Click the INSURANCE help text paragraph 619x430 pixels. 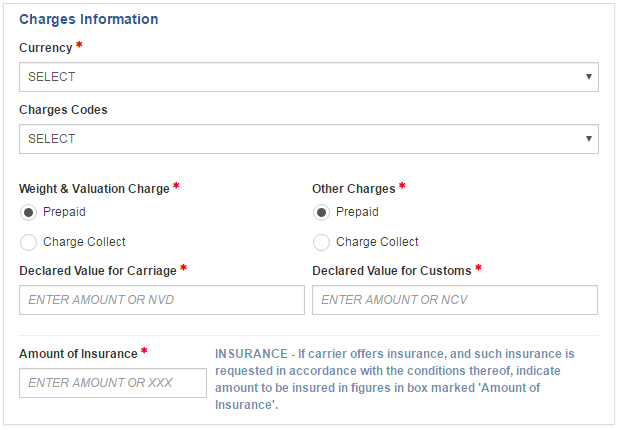coord(395,379)
